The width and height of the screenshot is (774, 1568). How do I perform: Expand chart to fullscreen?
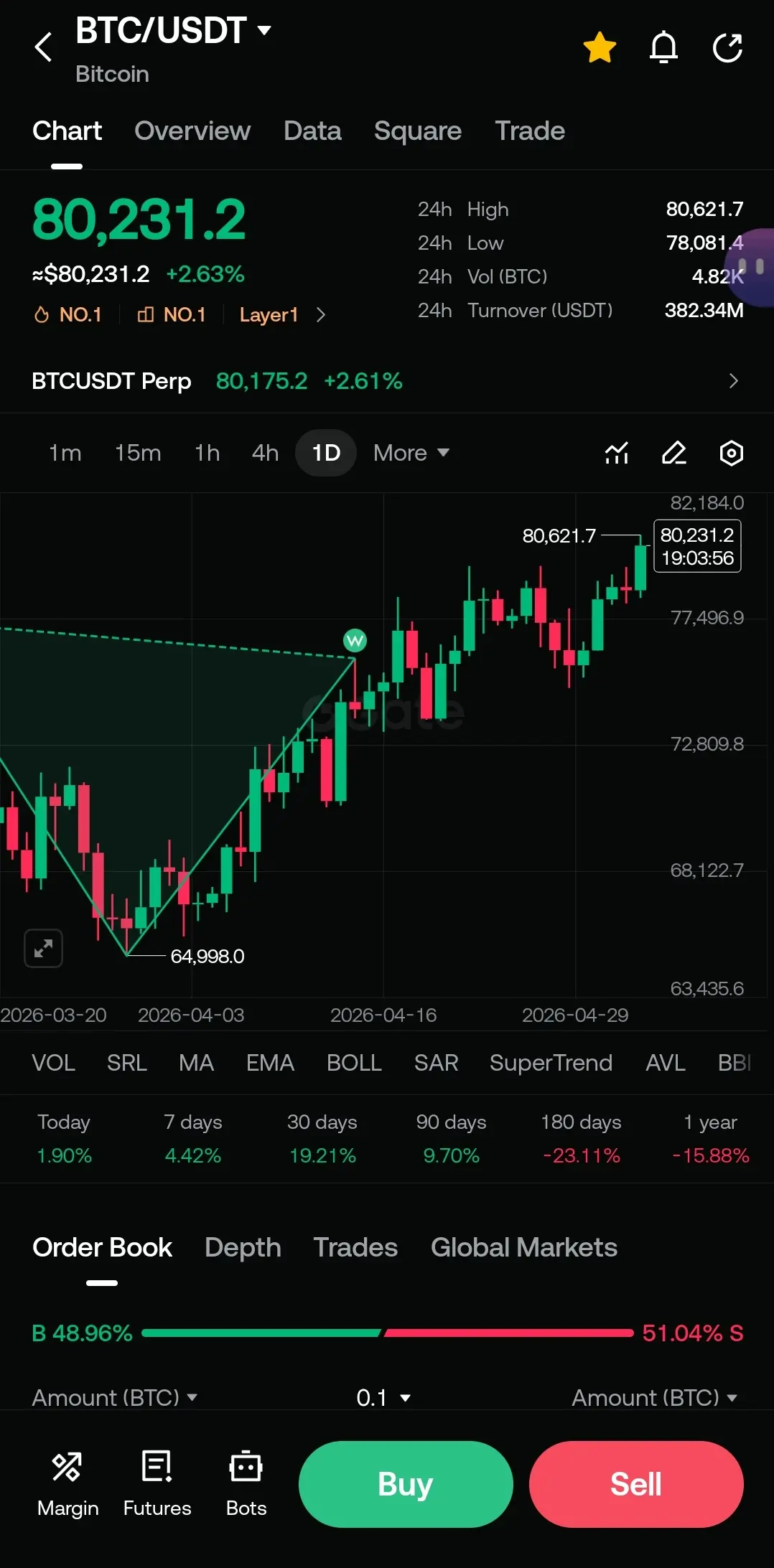(x=44, y=949)
